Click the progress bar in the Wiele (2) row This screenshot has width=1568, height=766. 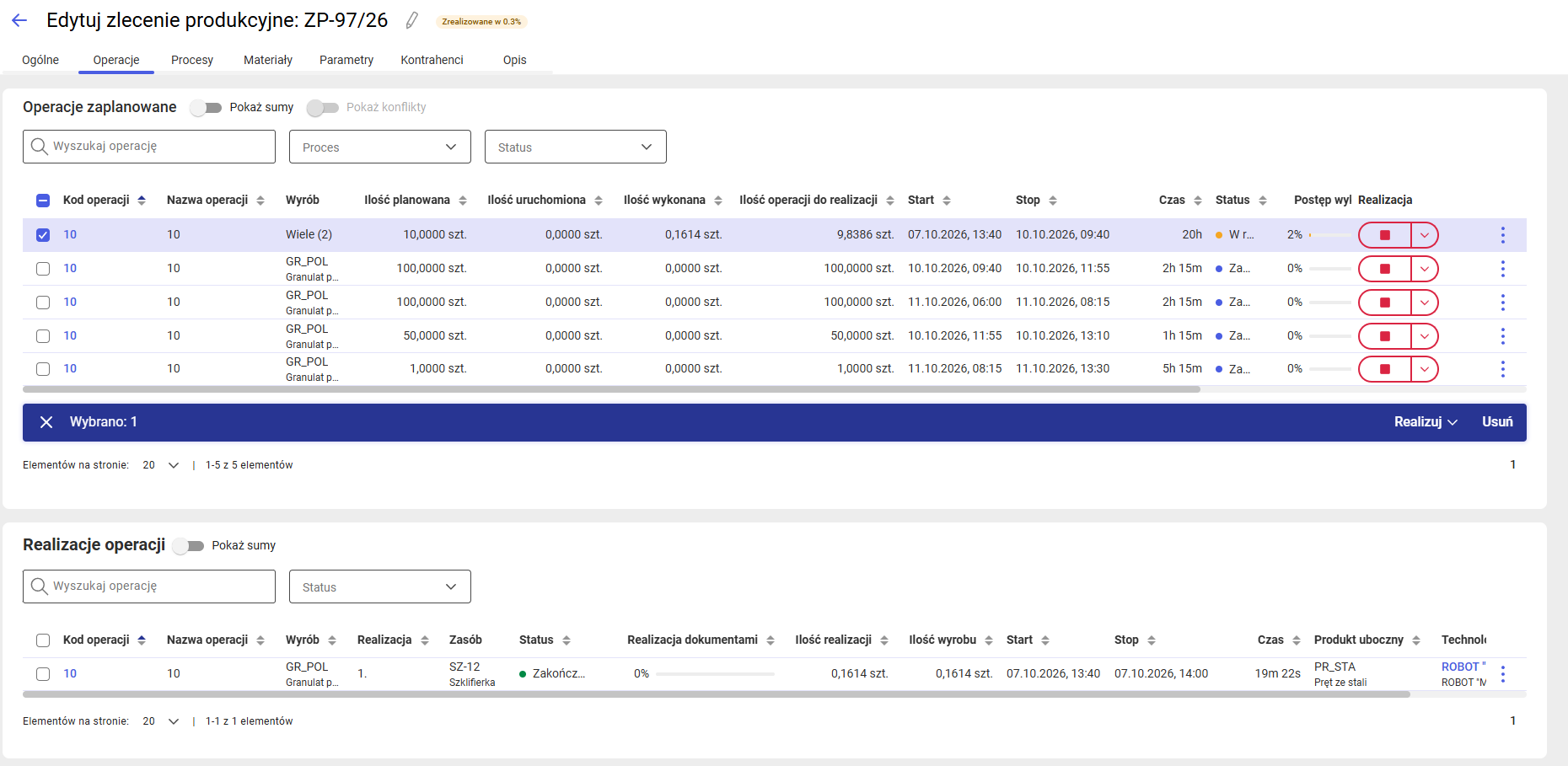pyautogui.click(x=1330, y=235)
